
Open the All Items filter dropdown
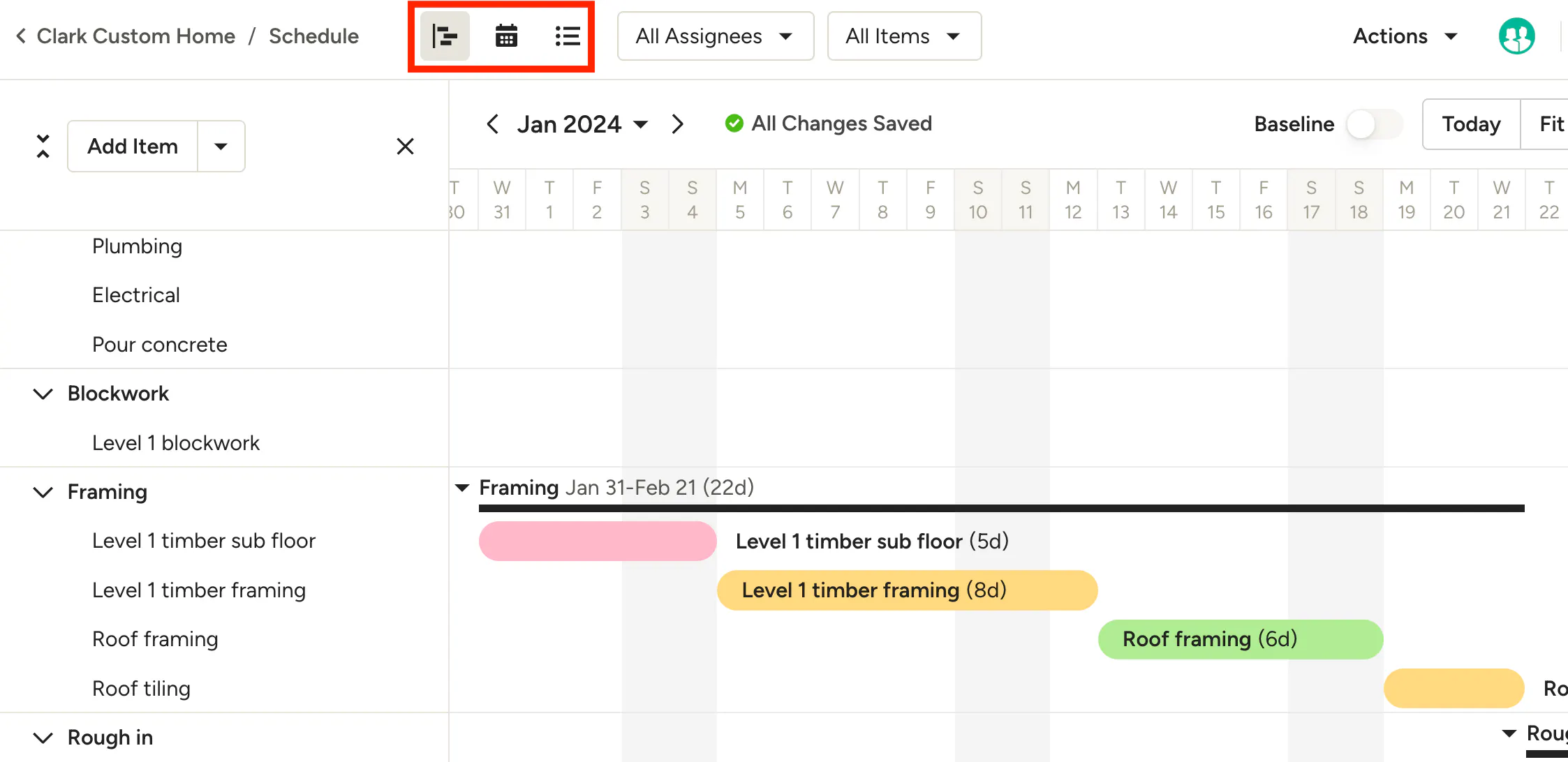point(904,36)
